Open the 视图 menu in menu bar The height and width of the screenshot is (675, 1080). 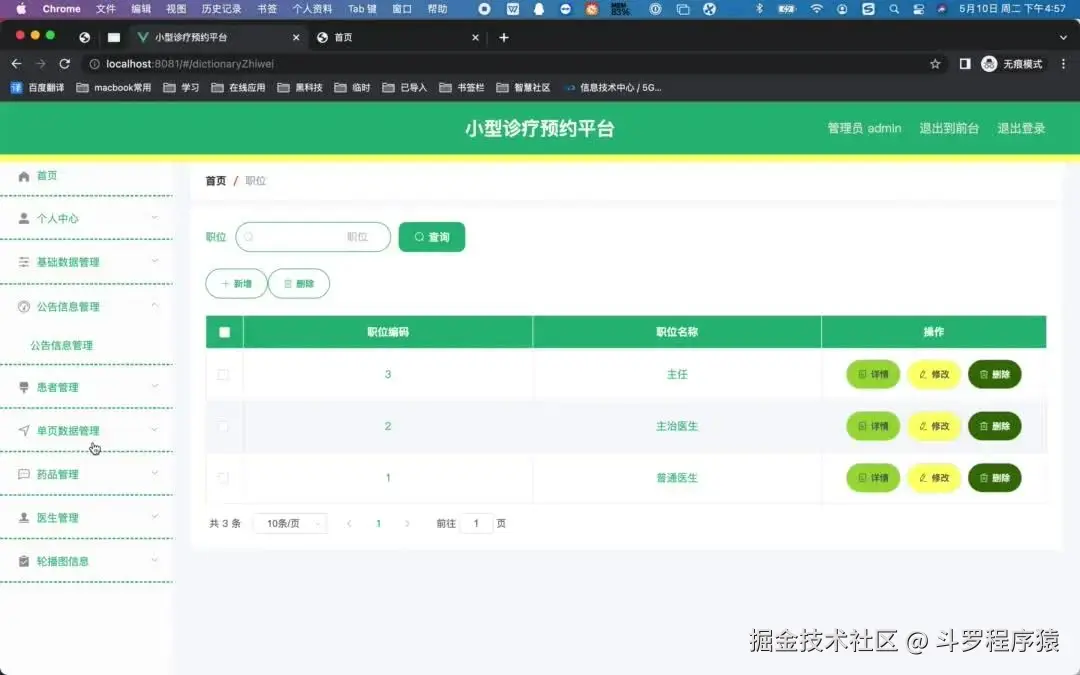tap(176, 9)
